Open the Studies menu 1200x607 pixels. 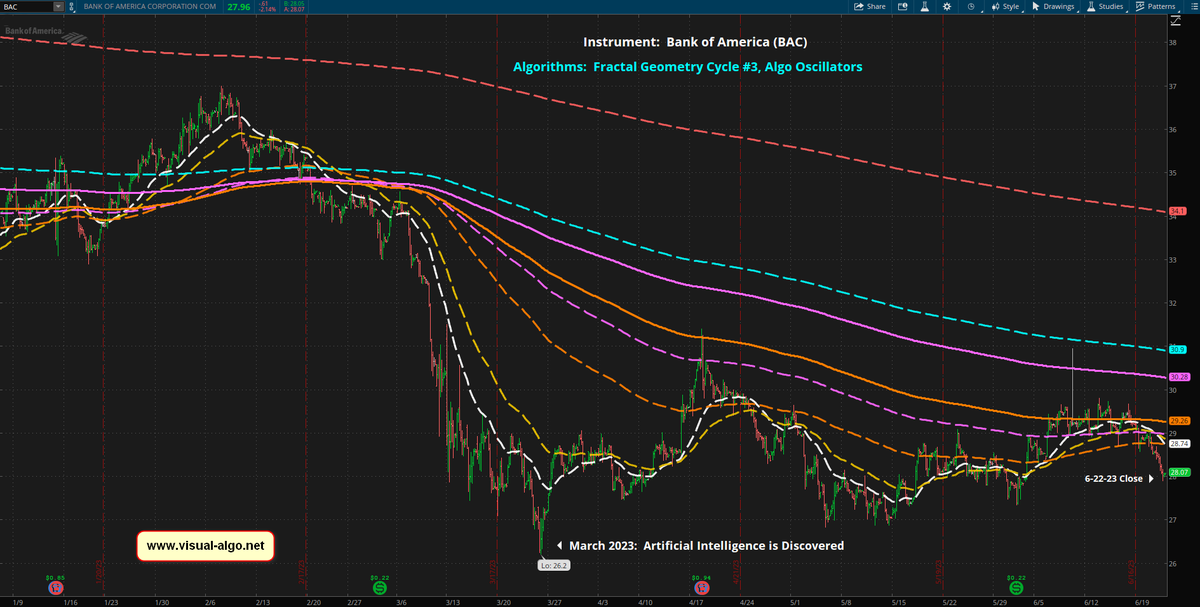click(x=1104, y=6)
